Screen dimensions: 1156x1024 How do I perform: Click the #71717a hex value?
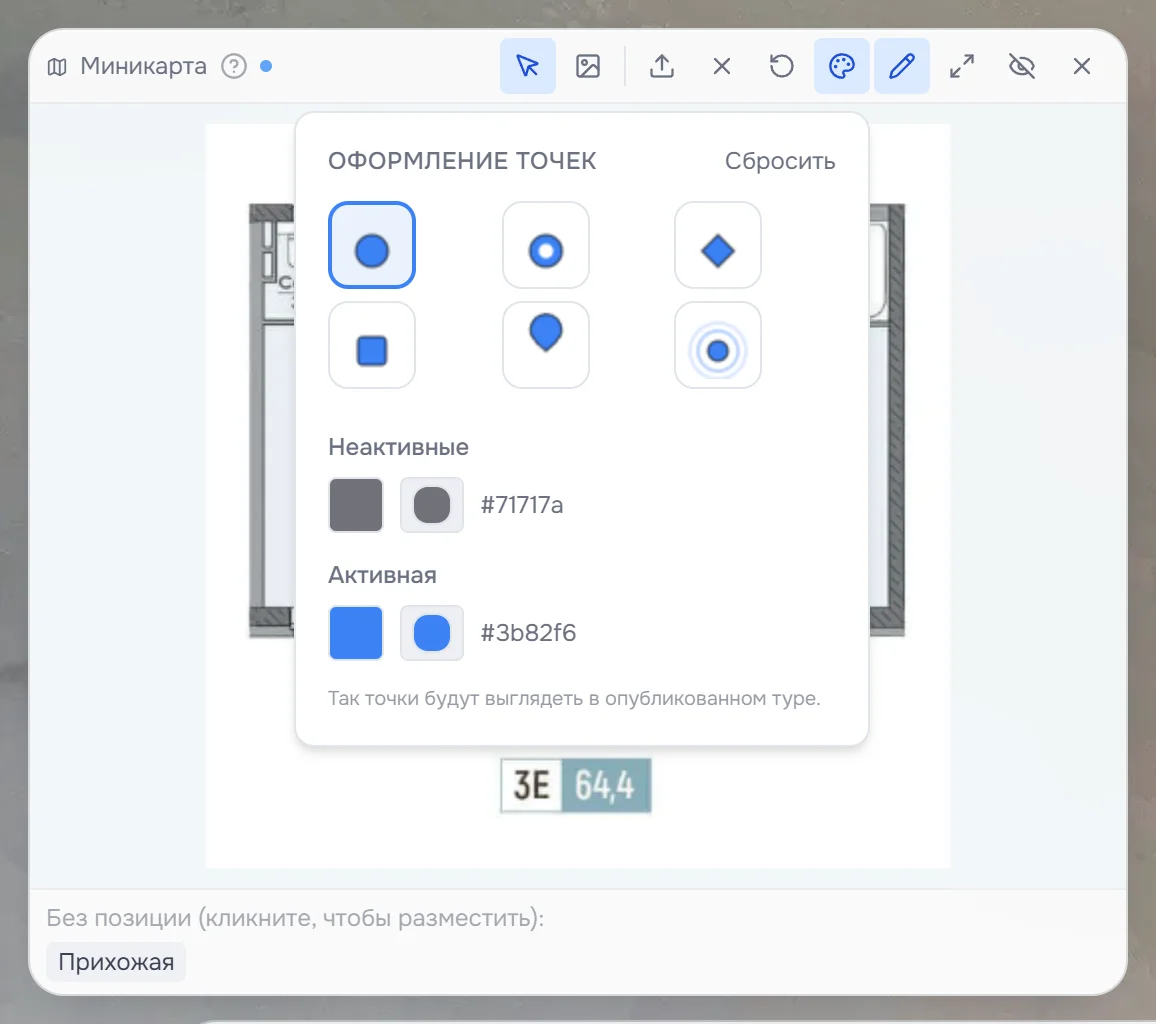pyautogui.click(x=522, y=505)
